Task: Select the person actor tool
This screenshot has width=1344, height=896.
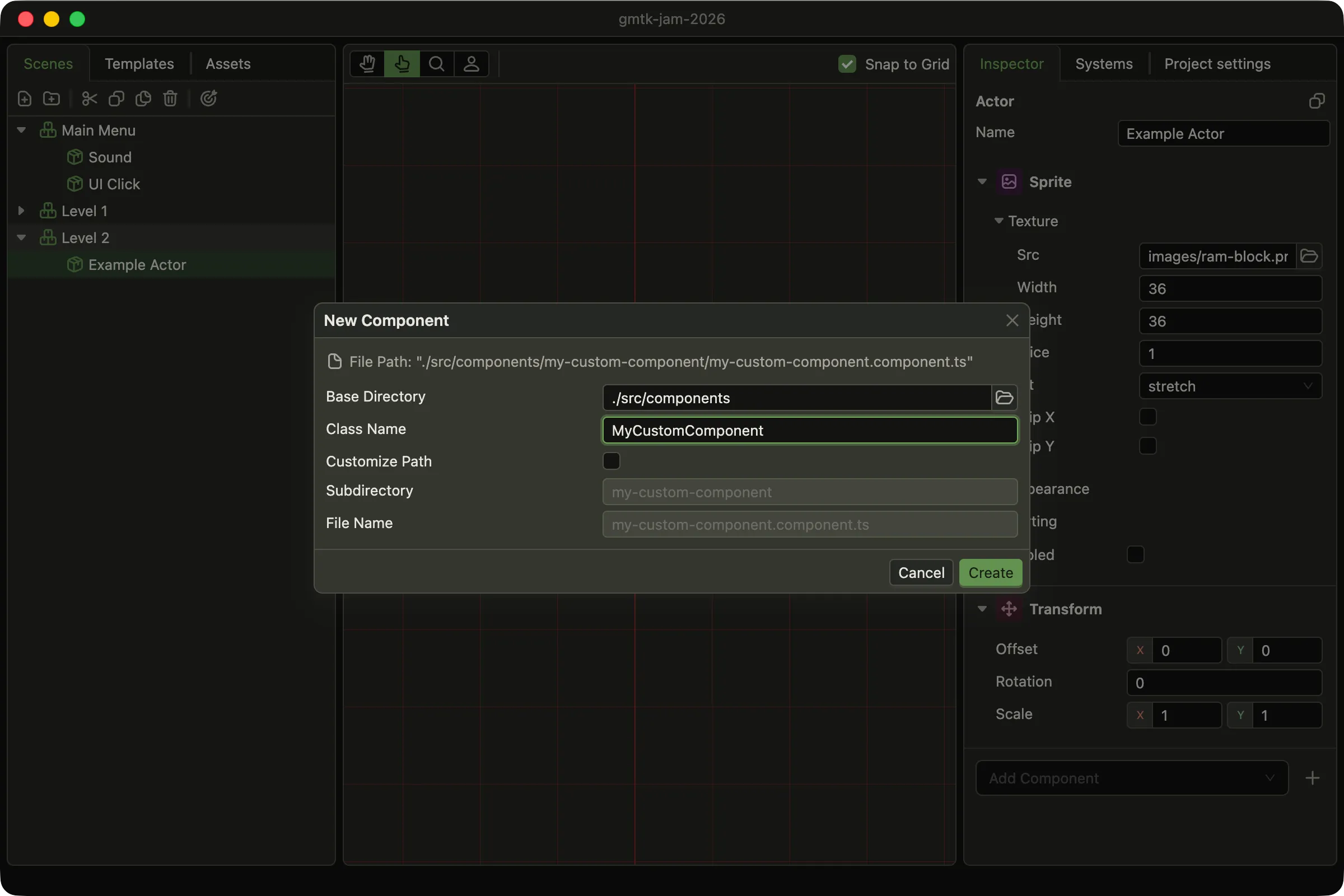Action: 472,63
